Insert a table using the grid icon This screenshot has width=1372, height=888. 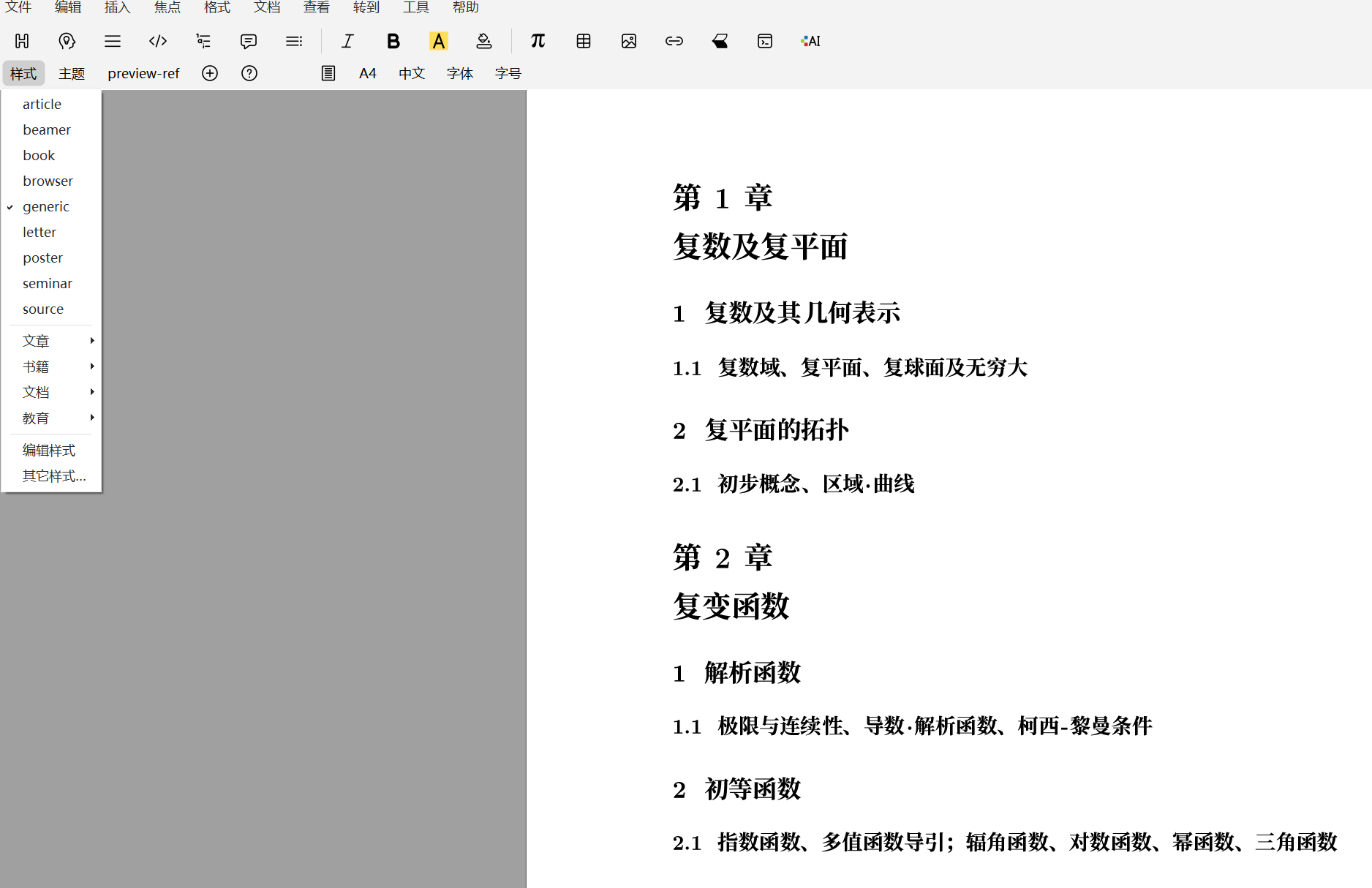tap(583, 41)
